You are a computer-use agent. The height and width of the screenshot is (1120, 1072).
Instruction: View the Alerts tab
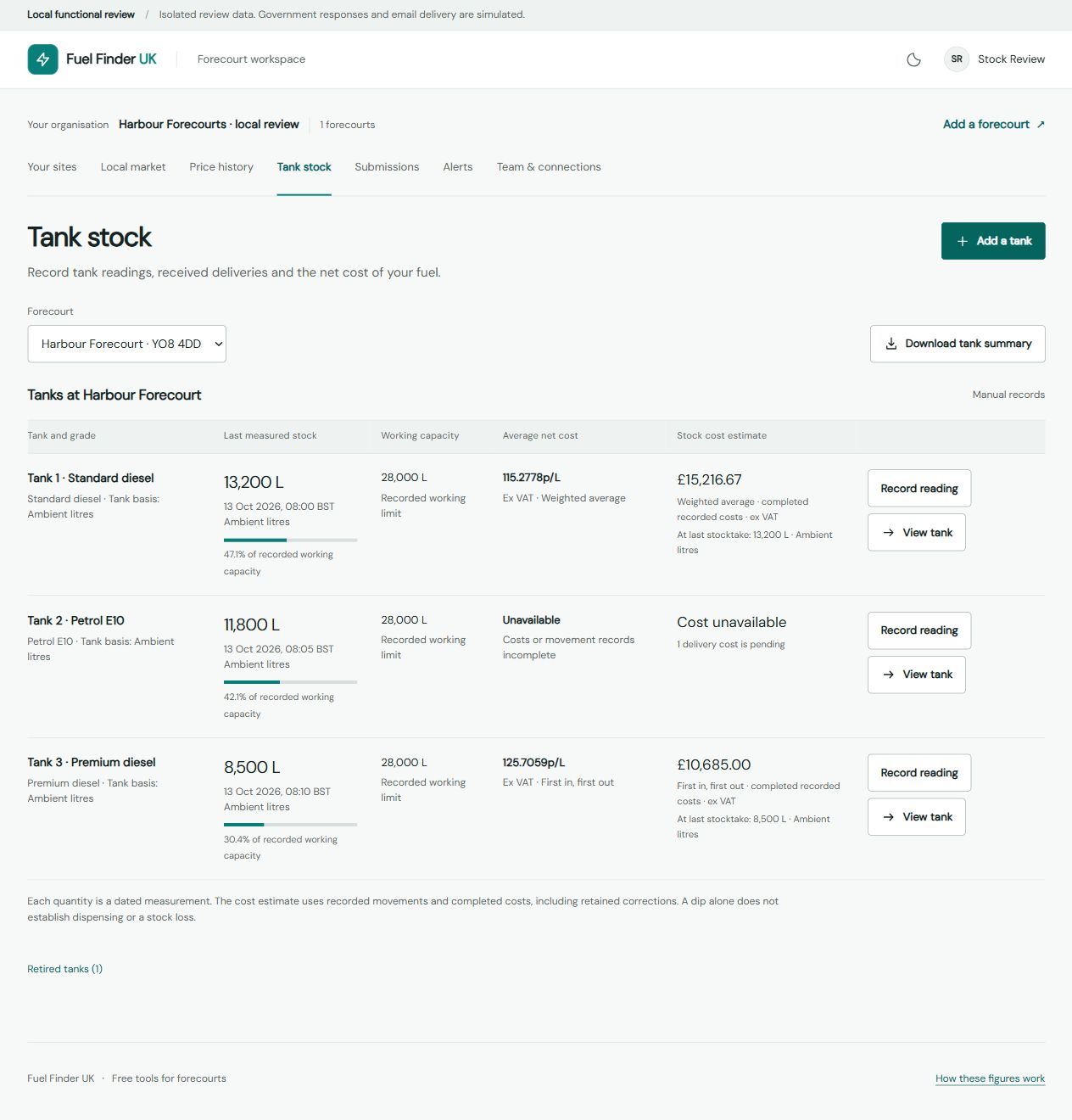tap(458, 167)
